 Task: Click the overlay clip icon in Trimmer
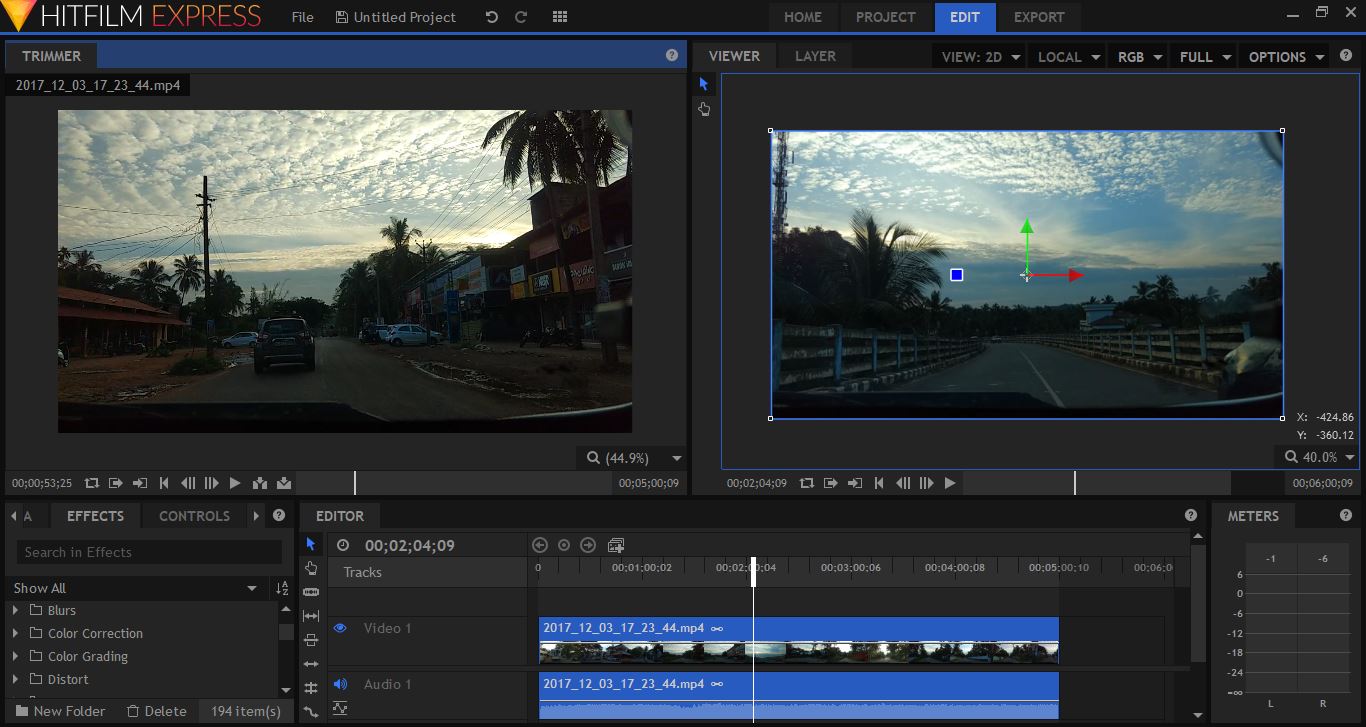pyautogui.click(x=284, y=483)
